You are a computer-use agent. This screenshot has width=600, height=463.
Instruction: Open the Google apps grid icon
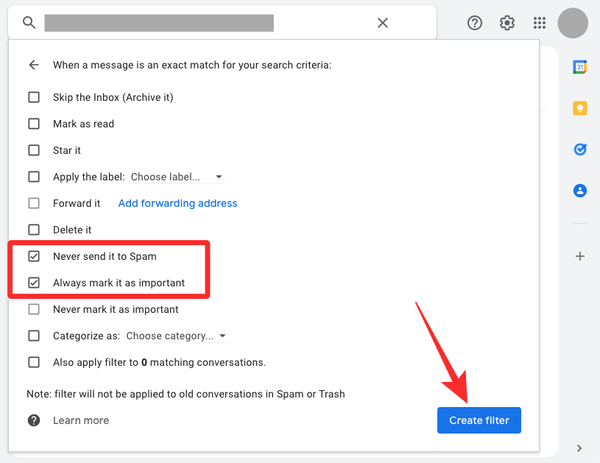pos(540,23)
